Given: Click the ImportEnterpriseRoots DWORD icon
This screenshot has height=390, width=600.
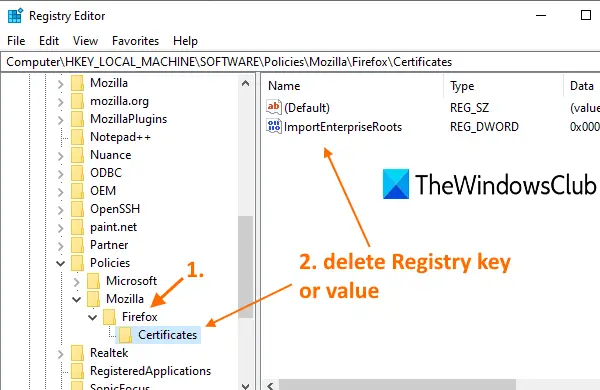Looking at the screenshot, I should pyautogui.click(x=274, y=126).
